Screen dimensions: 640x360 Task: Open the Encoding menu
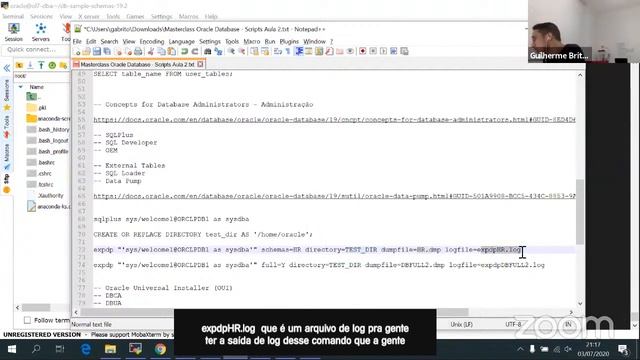pos(151,42)
